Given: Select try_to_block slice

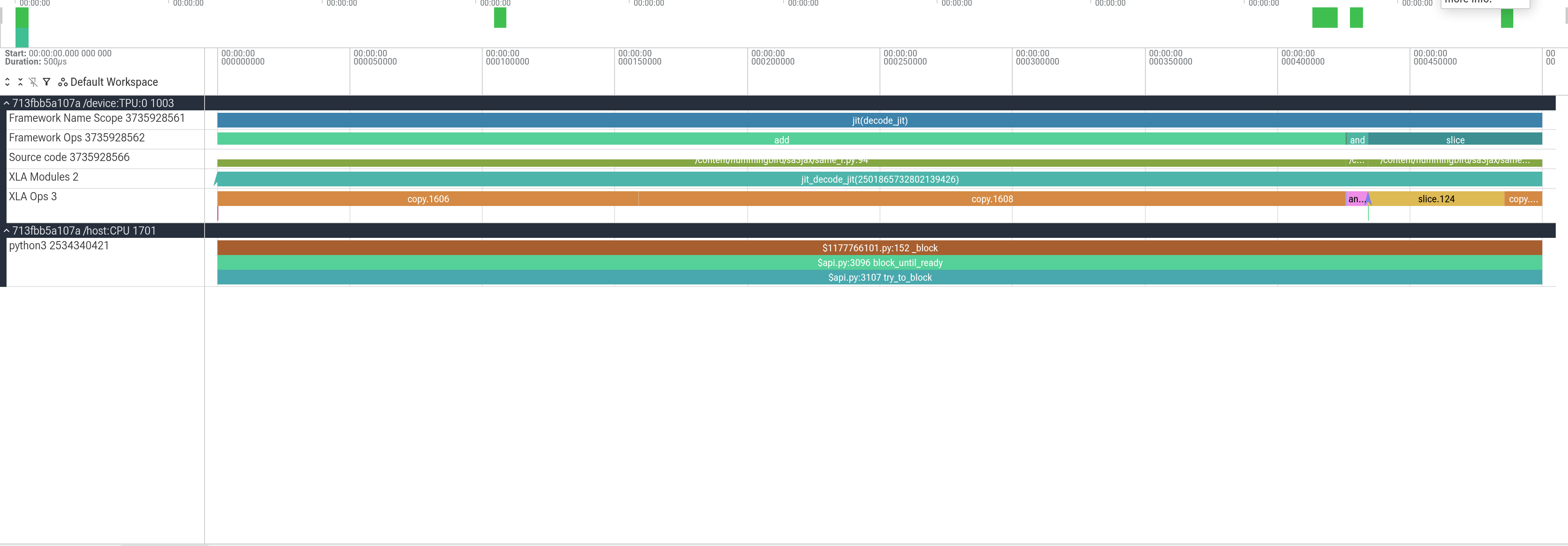Looking at the screenshot, I should [x=880, y=277].
